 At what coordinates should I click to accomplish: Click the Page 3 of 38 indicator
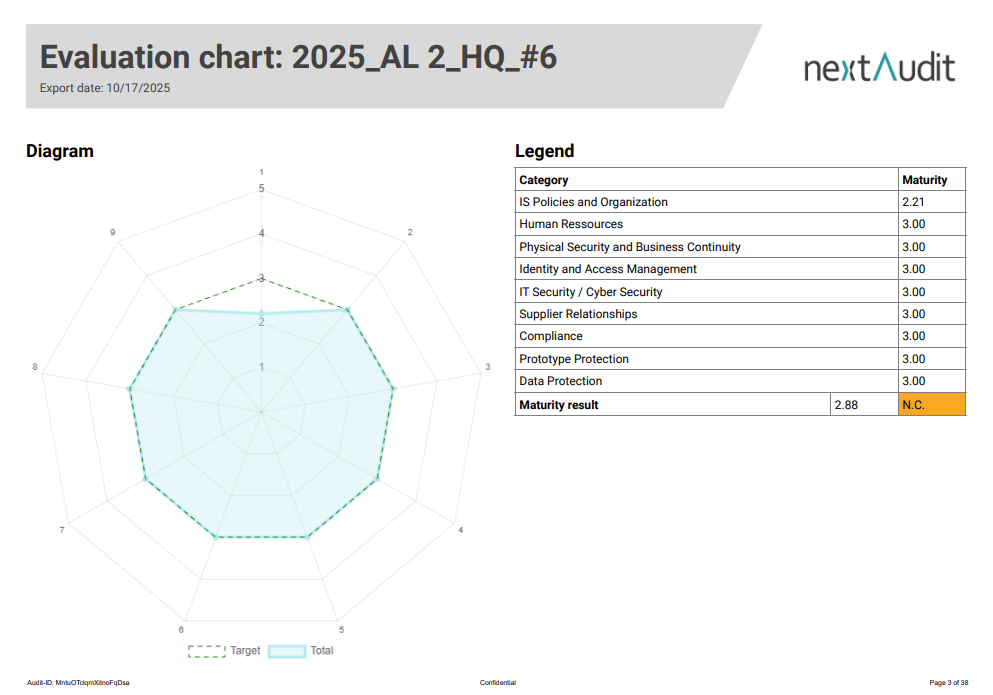coord(949,683)
